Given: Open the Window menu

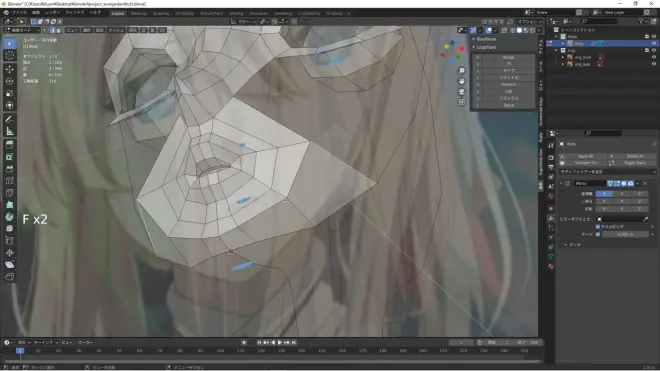Looking at the screenshot, I should (75, 13).
